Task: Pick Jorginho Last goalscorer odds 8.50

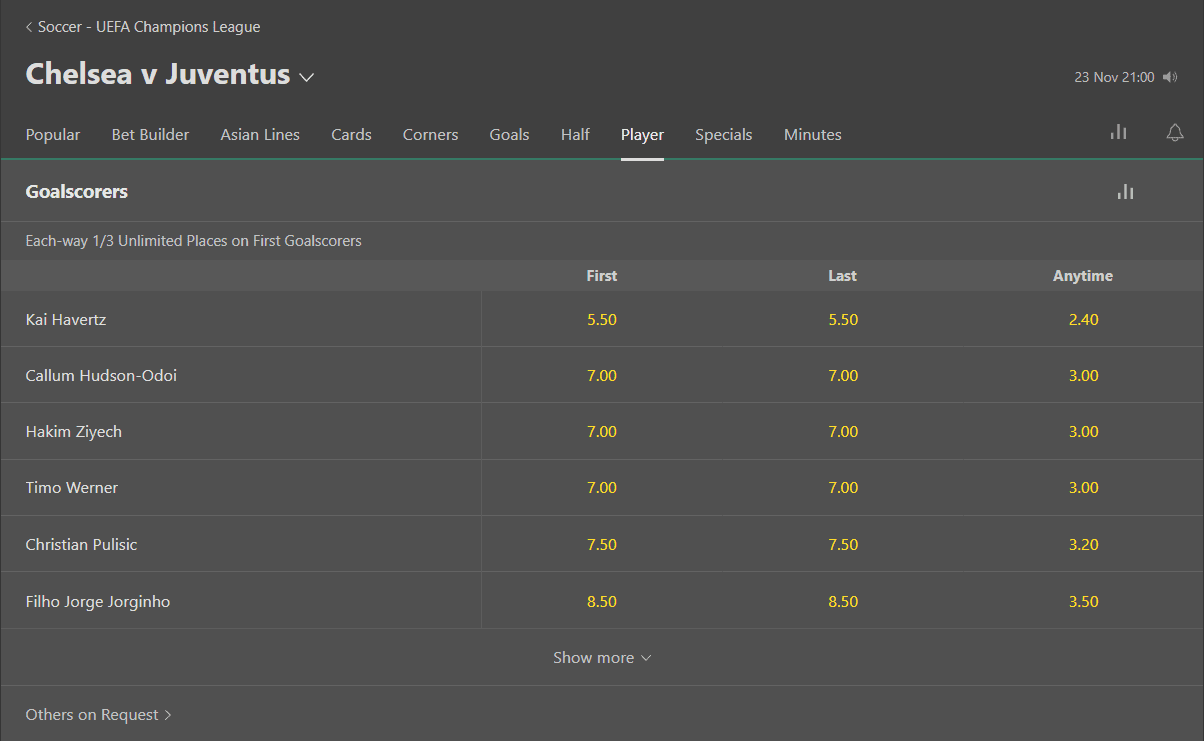Action: tap(843, 602)
